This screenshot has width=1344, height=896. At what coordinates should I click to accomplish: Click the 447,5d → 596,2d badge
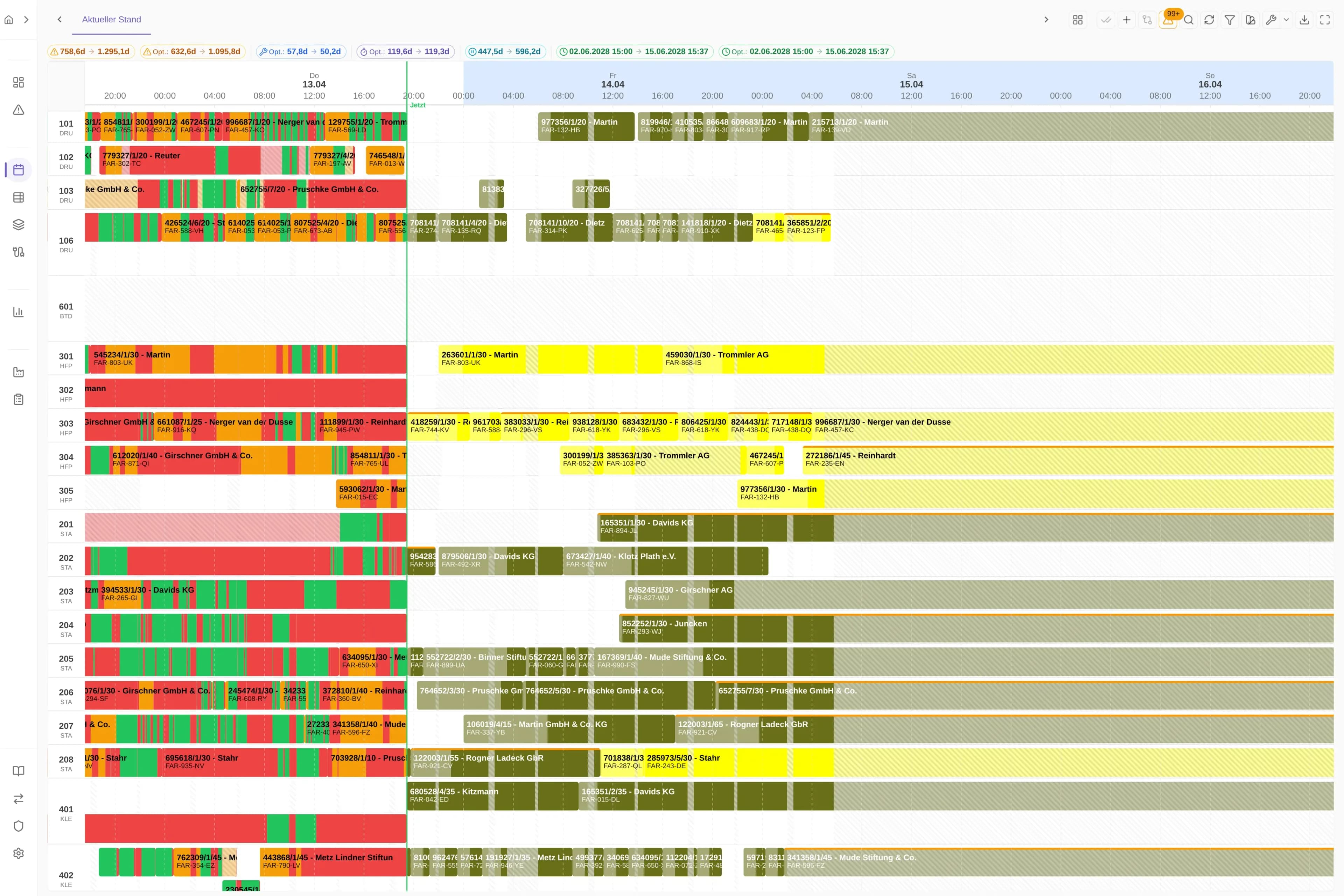coord(506,51)
